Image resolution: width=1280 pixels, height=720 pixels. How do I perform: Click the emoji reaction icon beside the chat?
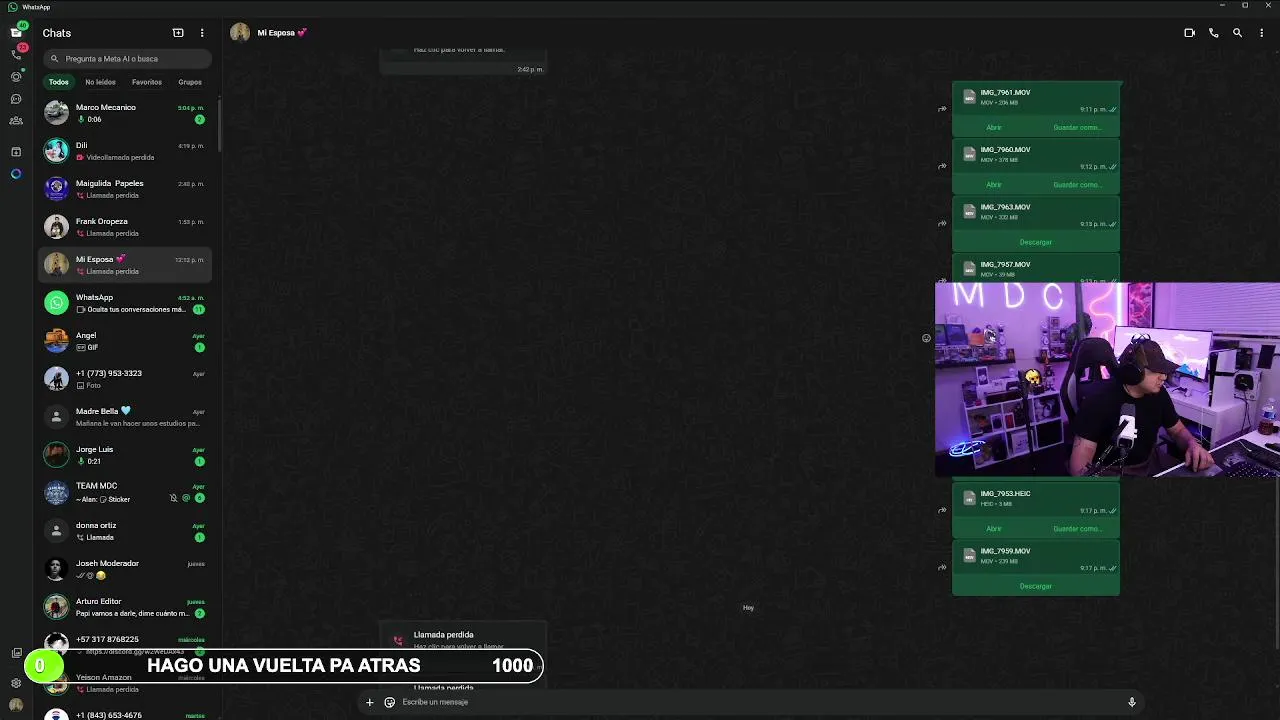coord(926,338)
